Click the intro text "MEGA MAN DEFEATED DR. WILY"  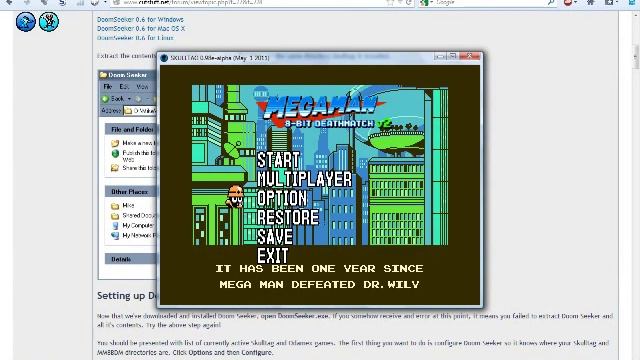coord(319,284)
